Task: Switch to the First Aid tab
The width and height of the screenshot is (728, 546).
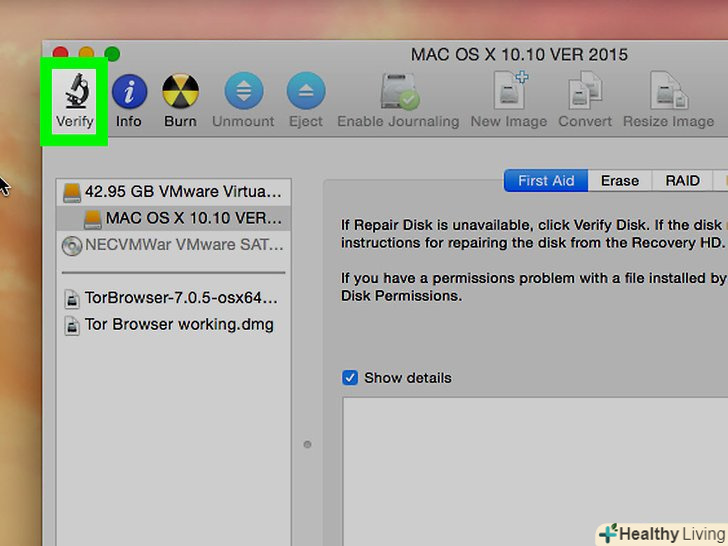Action: pyautogui.click(x=546, y=181)
